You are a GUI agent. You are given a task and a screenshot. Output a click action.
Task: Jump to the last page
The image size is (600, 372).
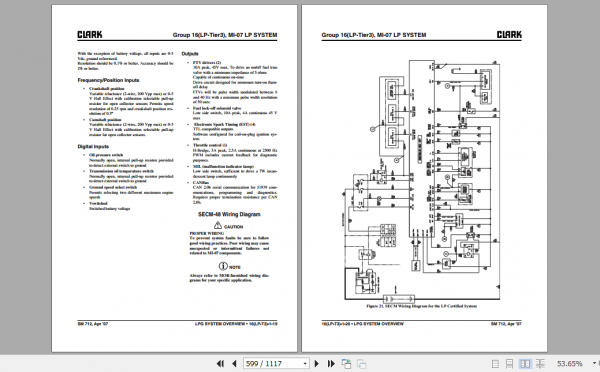click(x=331, y=363)
